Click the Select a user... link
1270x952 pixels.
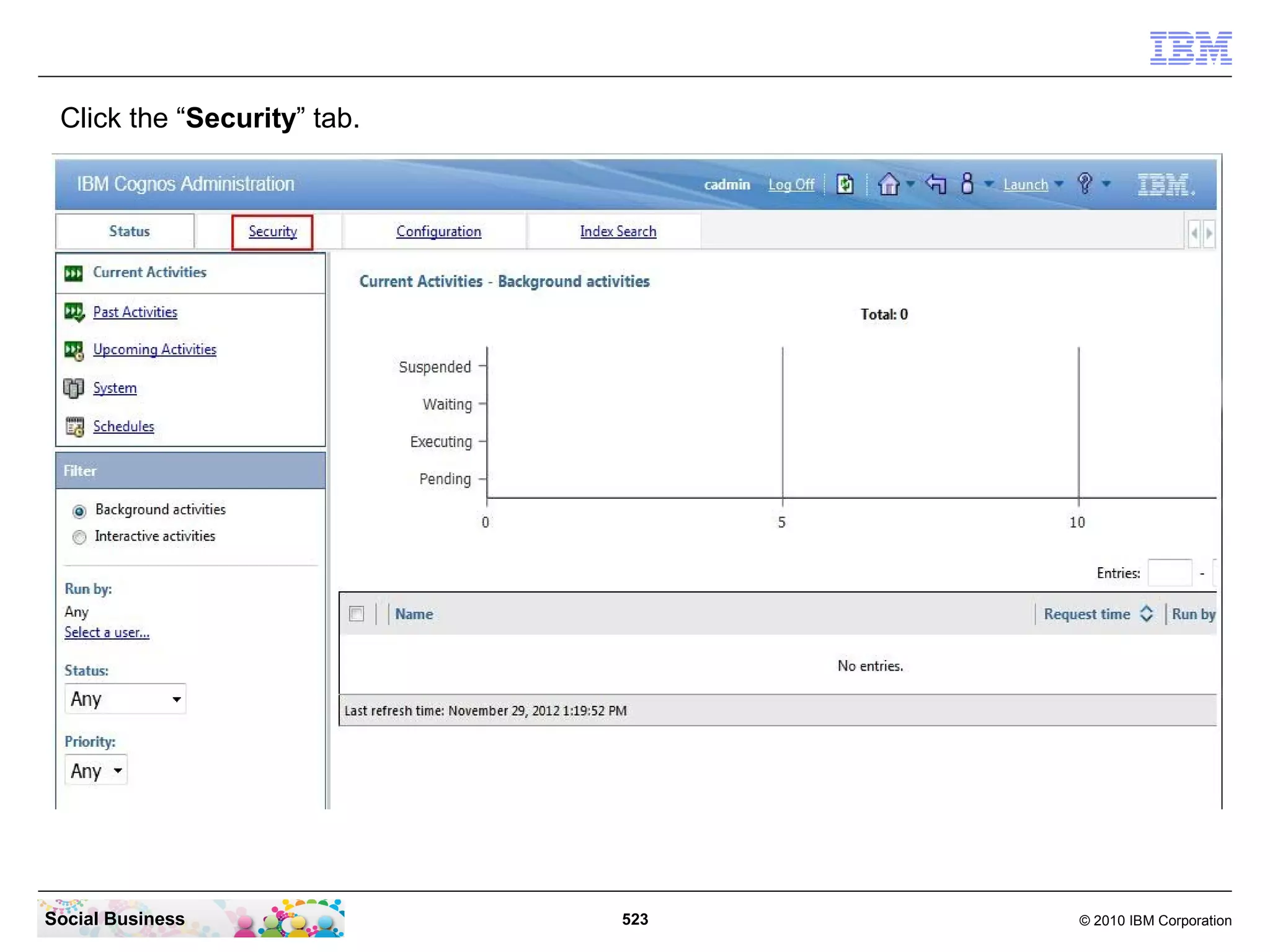pos(107,632)
